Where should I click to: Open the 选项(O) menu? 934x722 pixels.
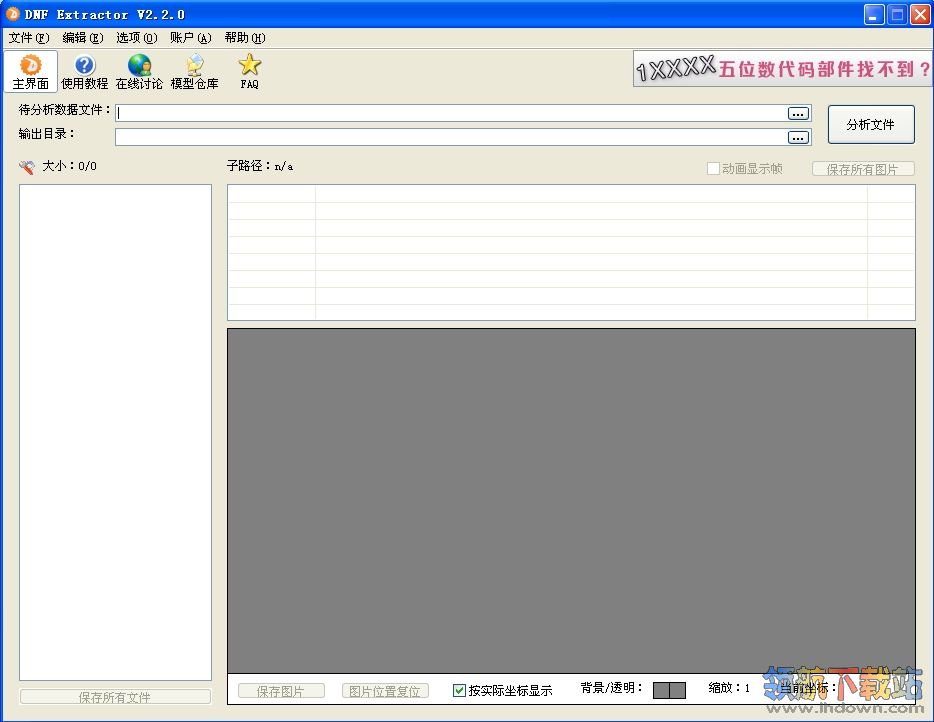[x=136, y=38]
